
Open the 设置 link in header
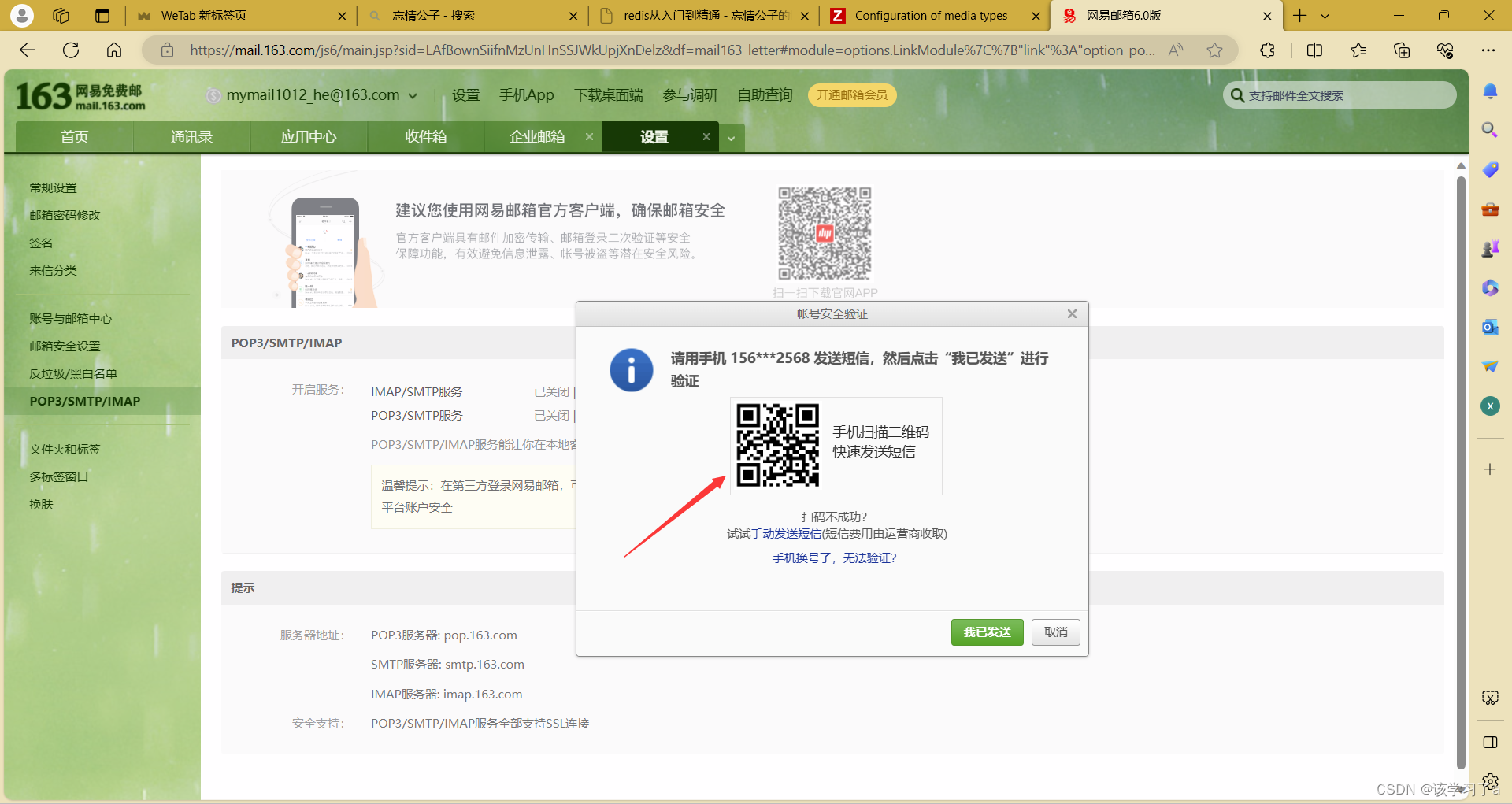click(x=465, y=95)
